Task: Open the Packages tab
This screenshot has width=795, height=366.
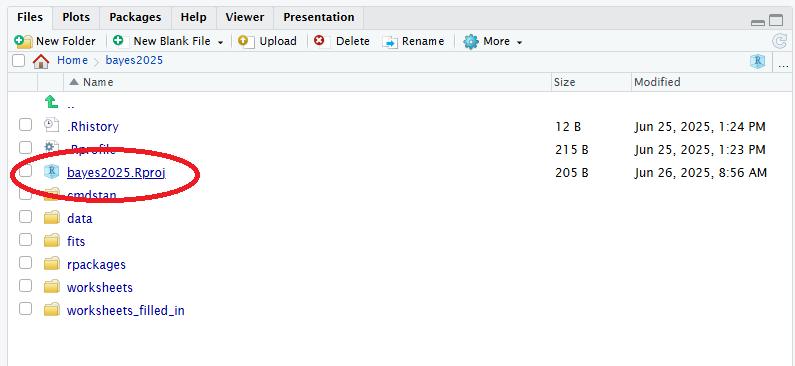Action: [x=135, y=17]
